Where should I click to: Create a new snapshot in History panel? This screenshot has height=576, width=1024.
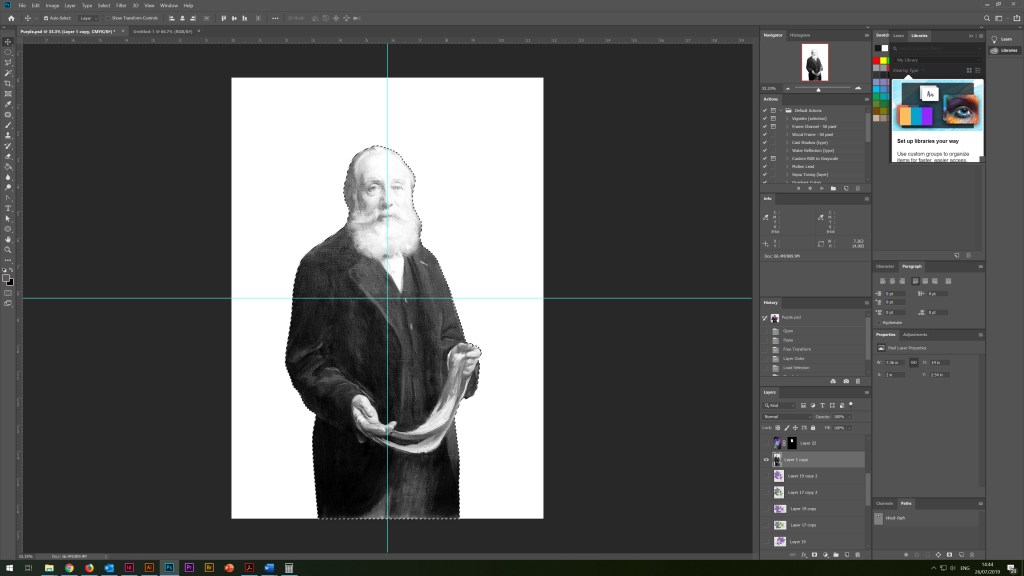[846, 381]
